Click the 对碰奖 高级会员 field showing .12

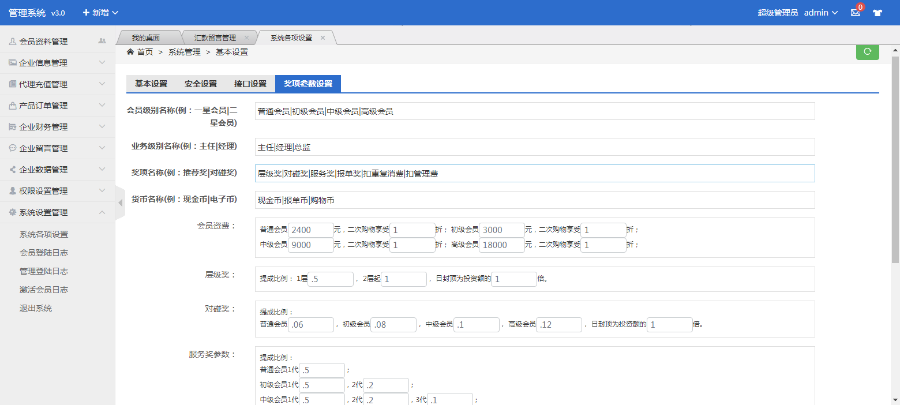(560, 325)
